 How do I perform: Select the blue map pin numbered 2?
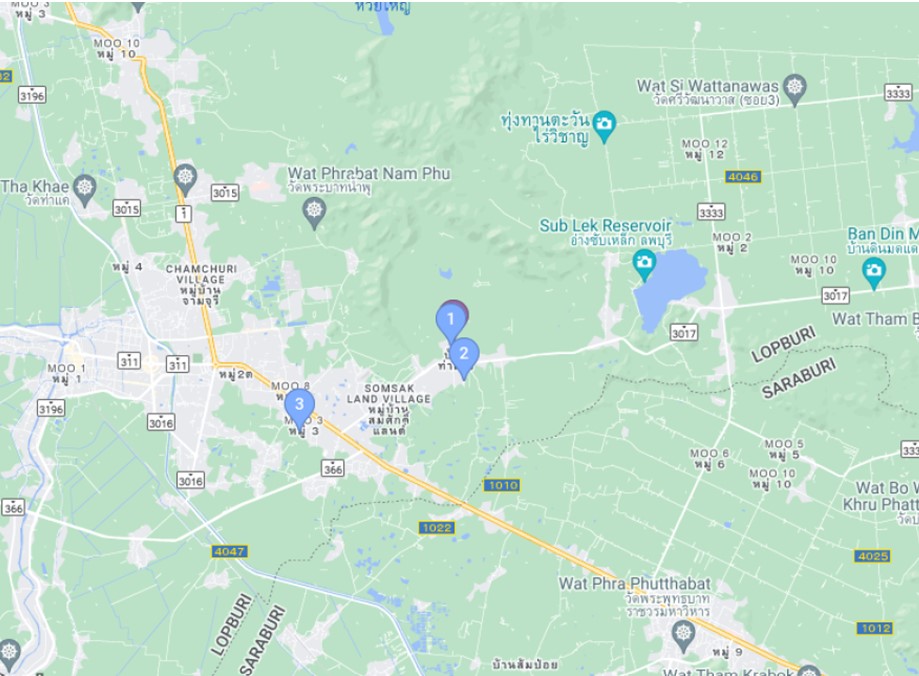coord(464,356)
